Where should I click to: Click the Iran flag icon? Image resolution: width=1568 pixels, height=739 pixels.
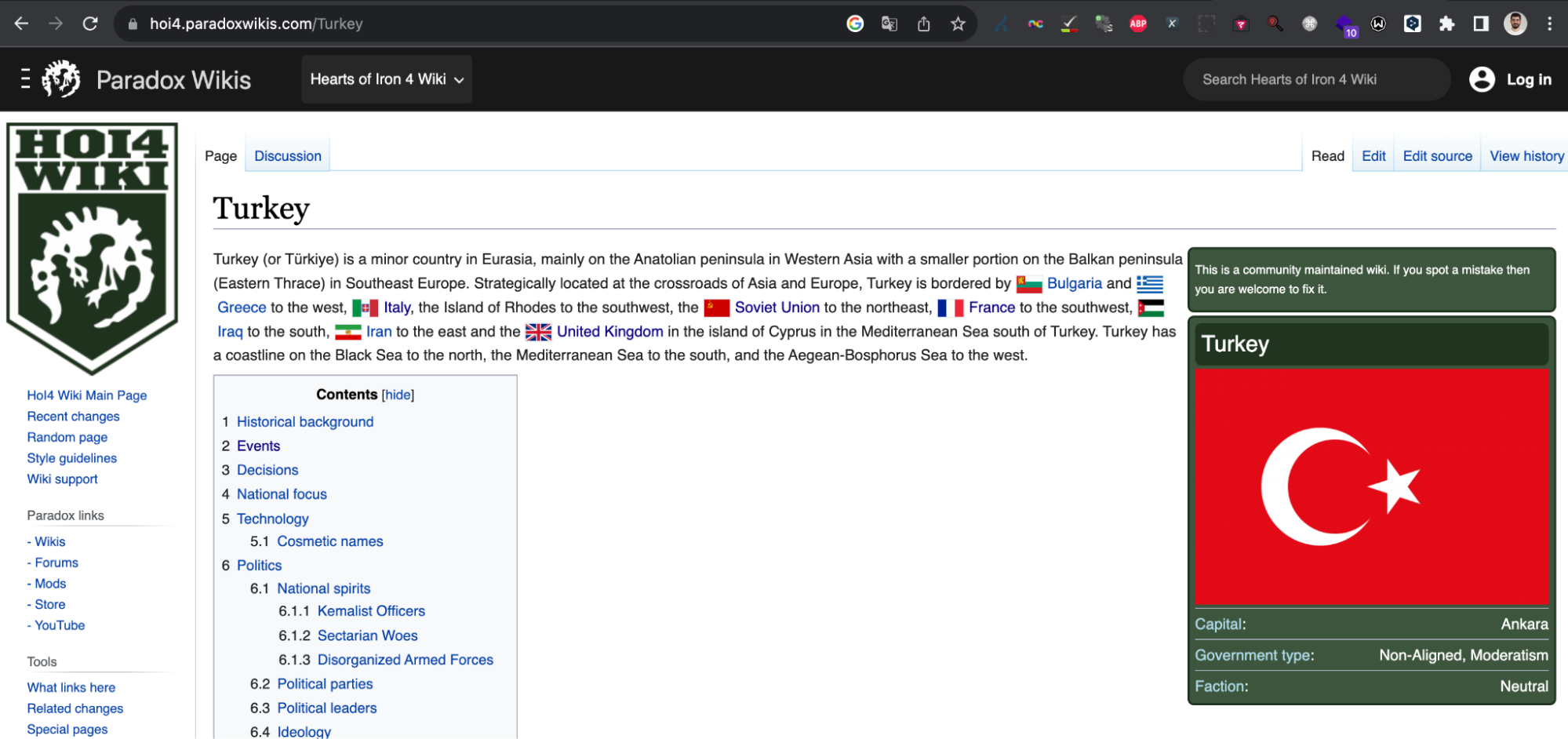[x=347, y=333]
